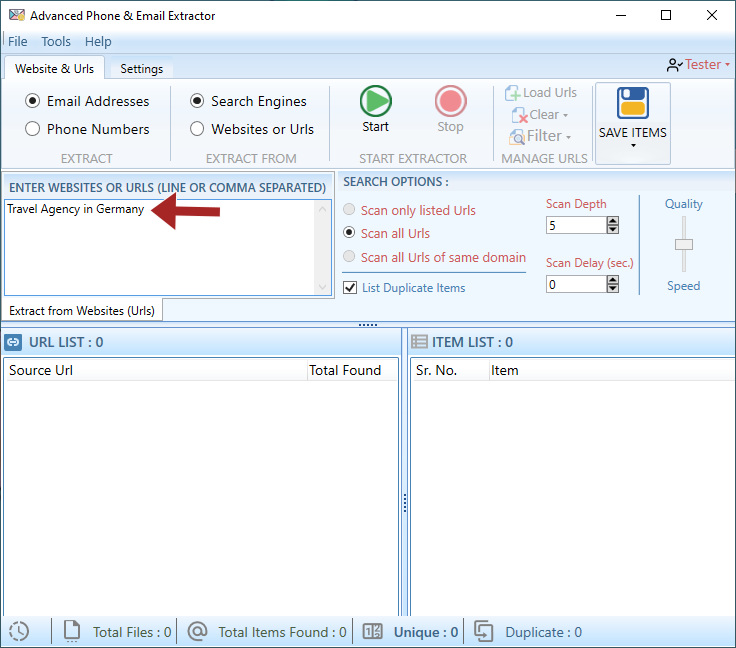Select Scan only listed Urls option
The height and width of the screenshot is (648, 736).
[x=349, y=209]
